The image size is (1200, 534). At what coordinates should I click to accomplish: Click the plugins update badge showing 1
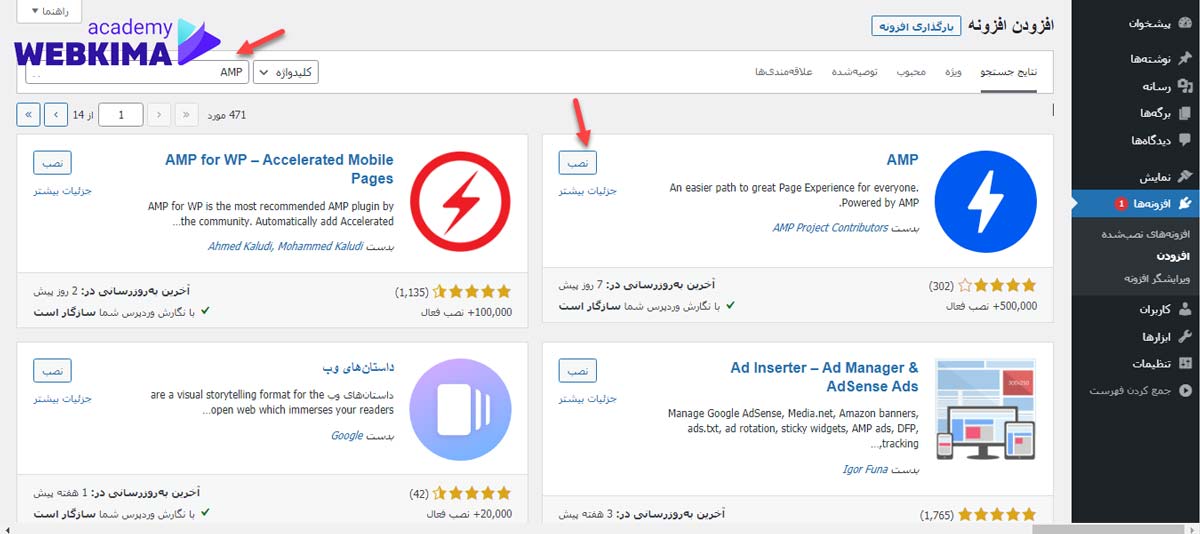point(1121,205)
